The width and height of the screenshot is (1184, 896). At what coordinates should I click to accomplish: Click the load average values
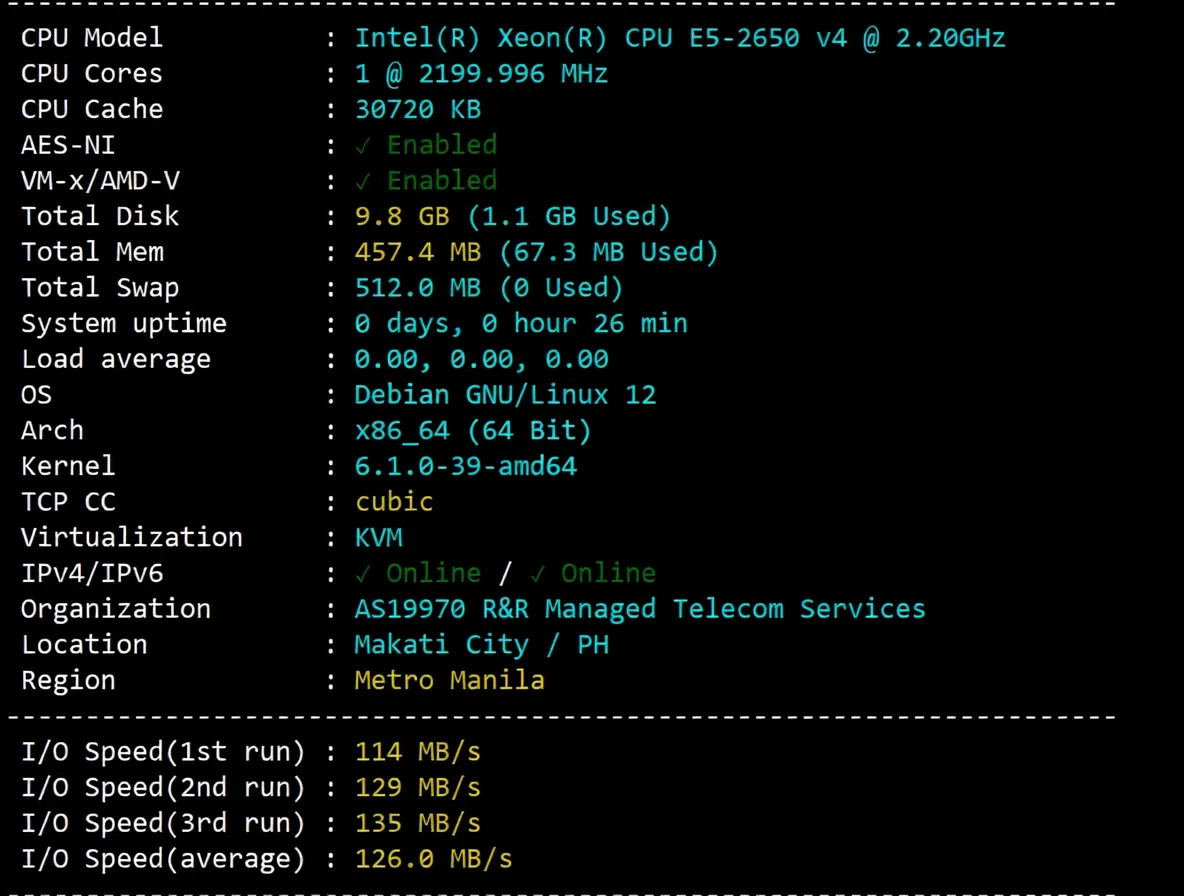pos(481,359)
